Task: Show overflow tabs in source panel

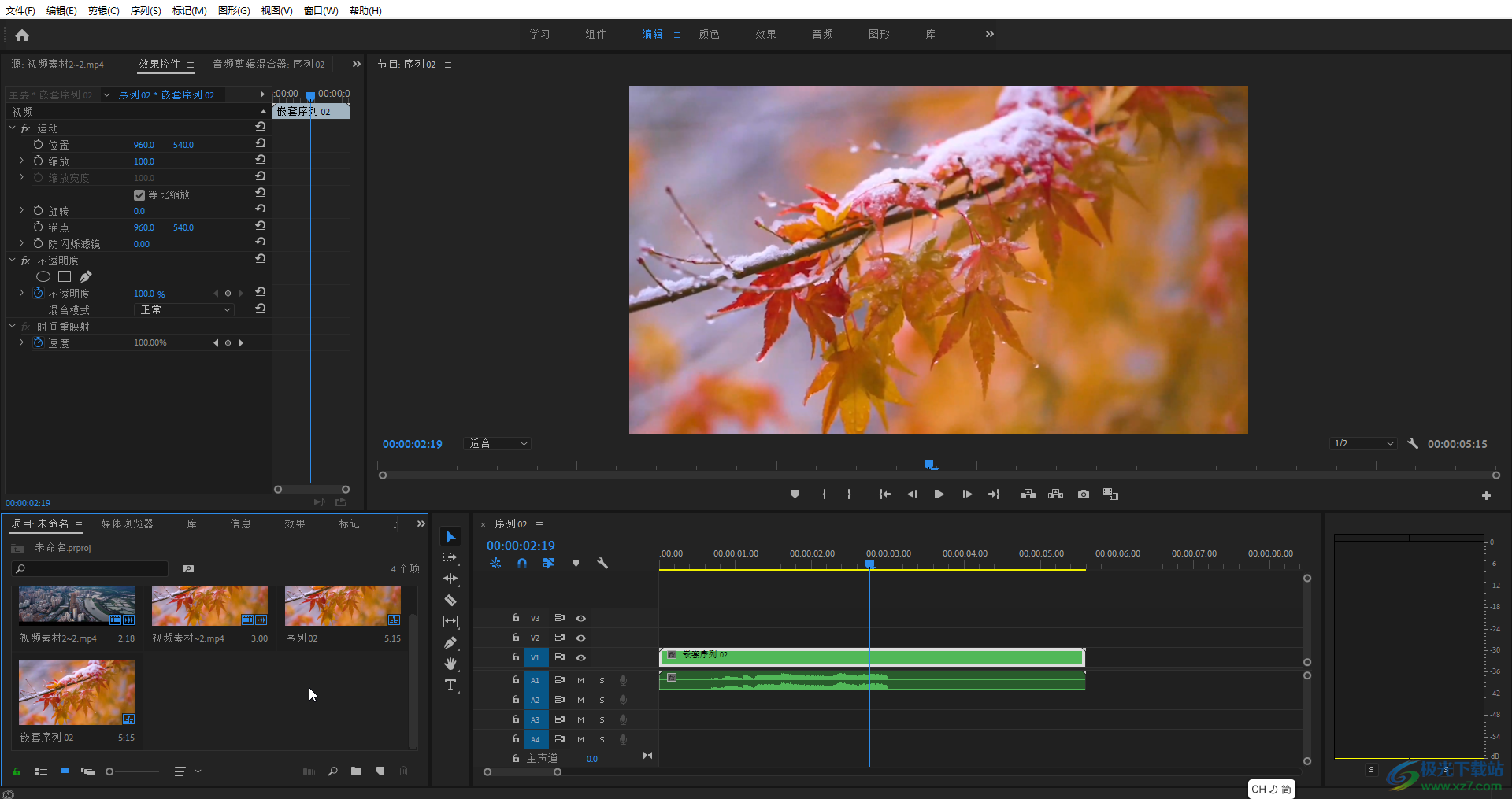Action: [x=357, y=64]
